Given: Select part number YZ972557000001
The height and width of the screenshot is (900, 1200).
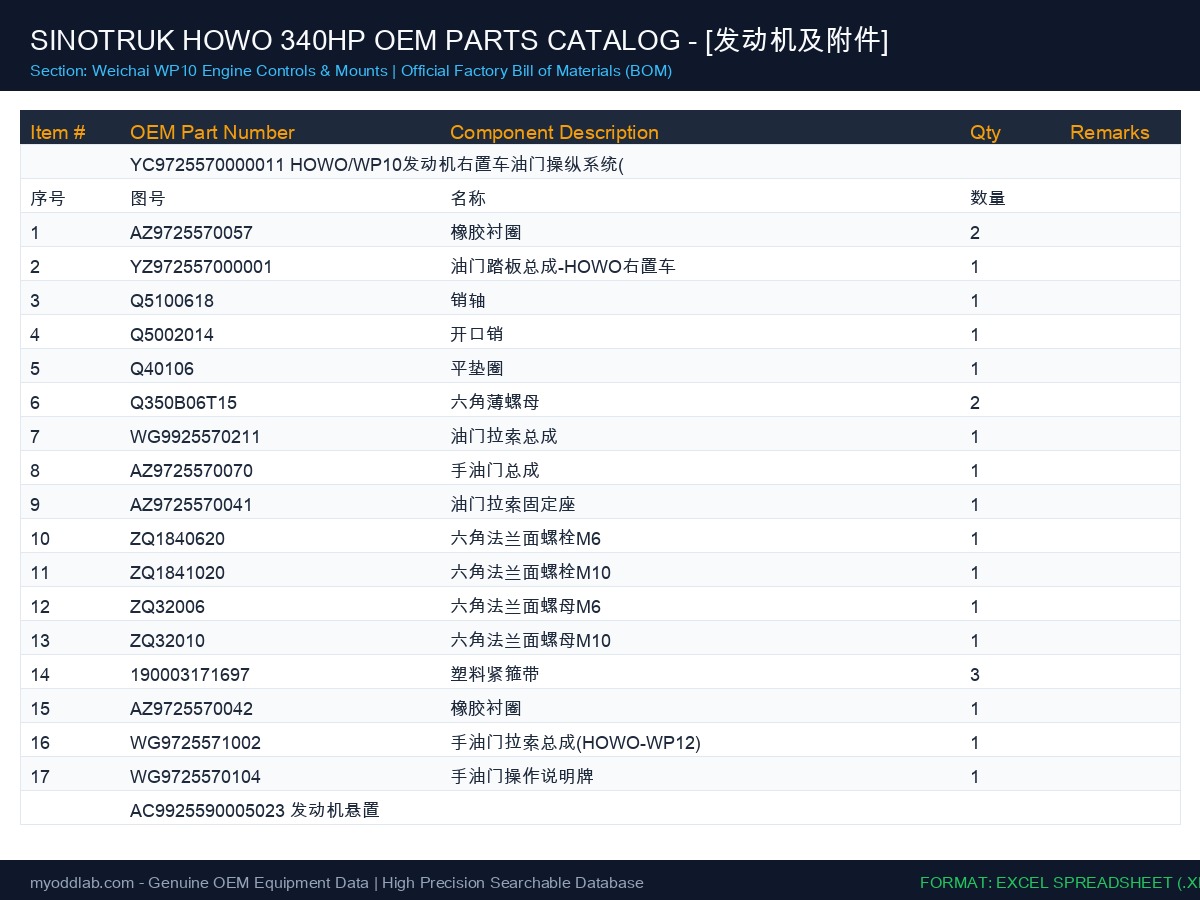Looking at the screenshot, I should click(201, 267).
